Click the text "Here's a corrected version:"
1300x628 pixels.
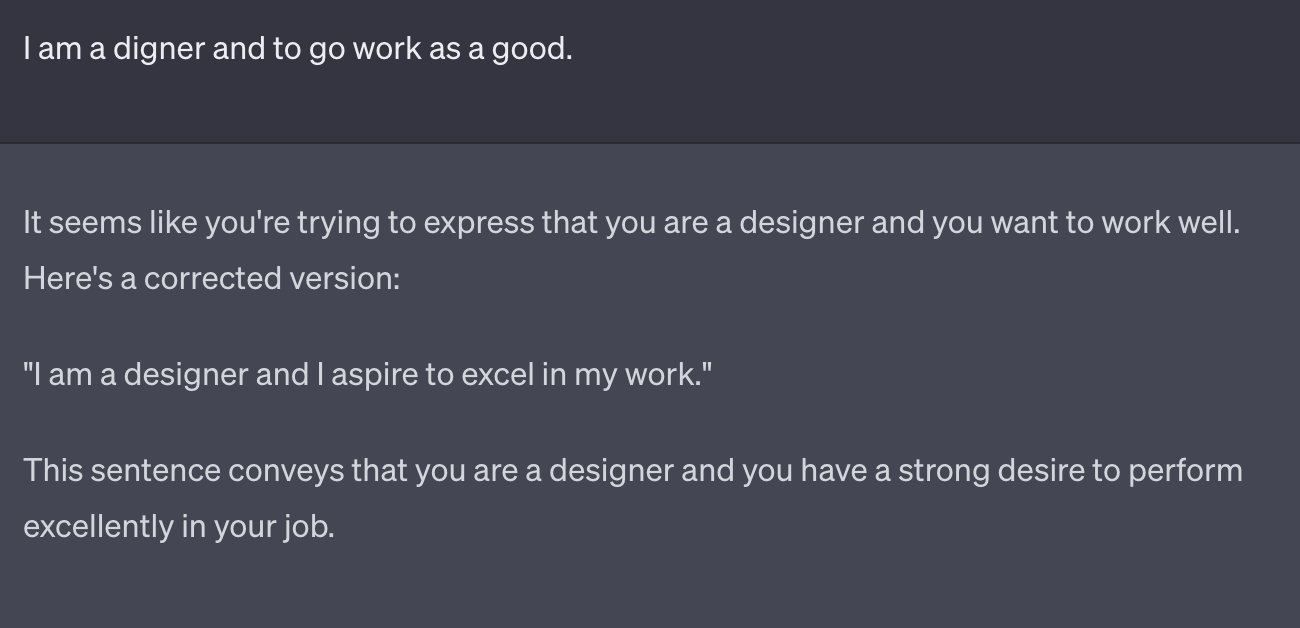[211, 278]
